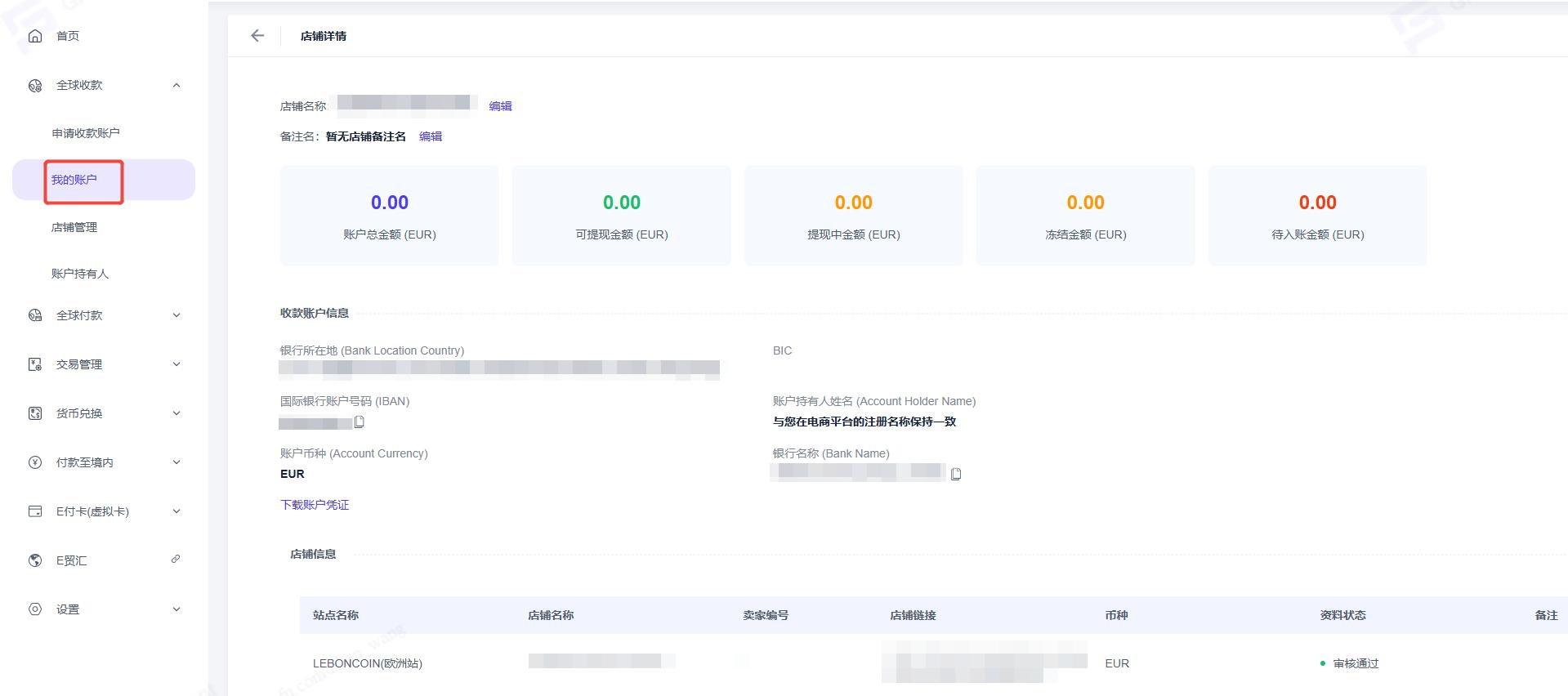Copy the IBAN using the copy icon
This screenshot has width=1568, height=696.
tap(359, 422)
